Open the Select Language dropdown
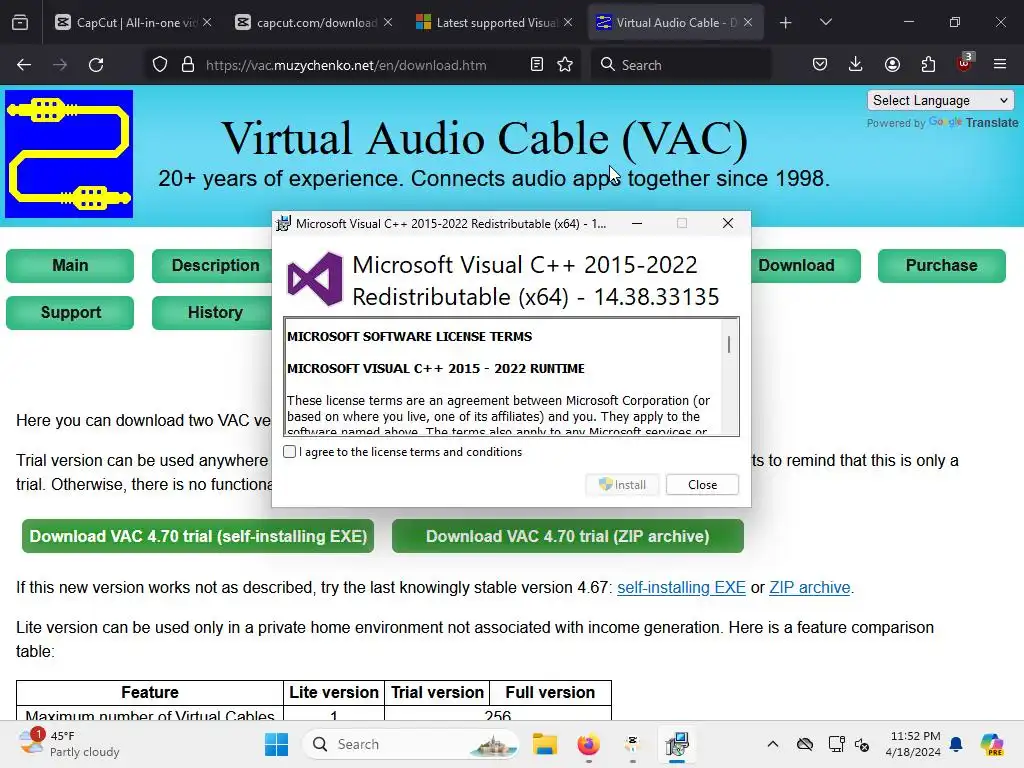Screen dimensions: 1024x768 click(940, 101)
